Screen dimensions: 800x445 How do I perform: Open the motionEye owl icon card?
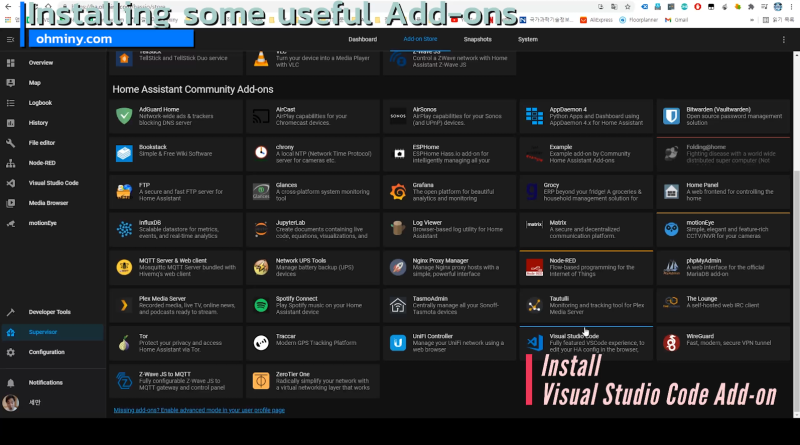click(723, 230)
